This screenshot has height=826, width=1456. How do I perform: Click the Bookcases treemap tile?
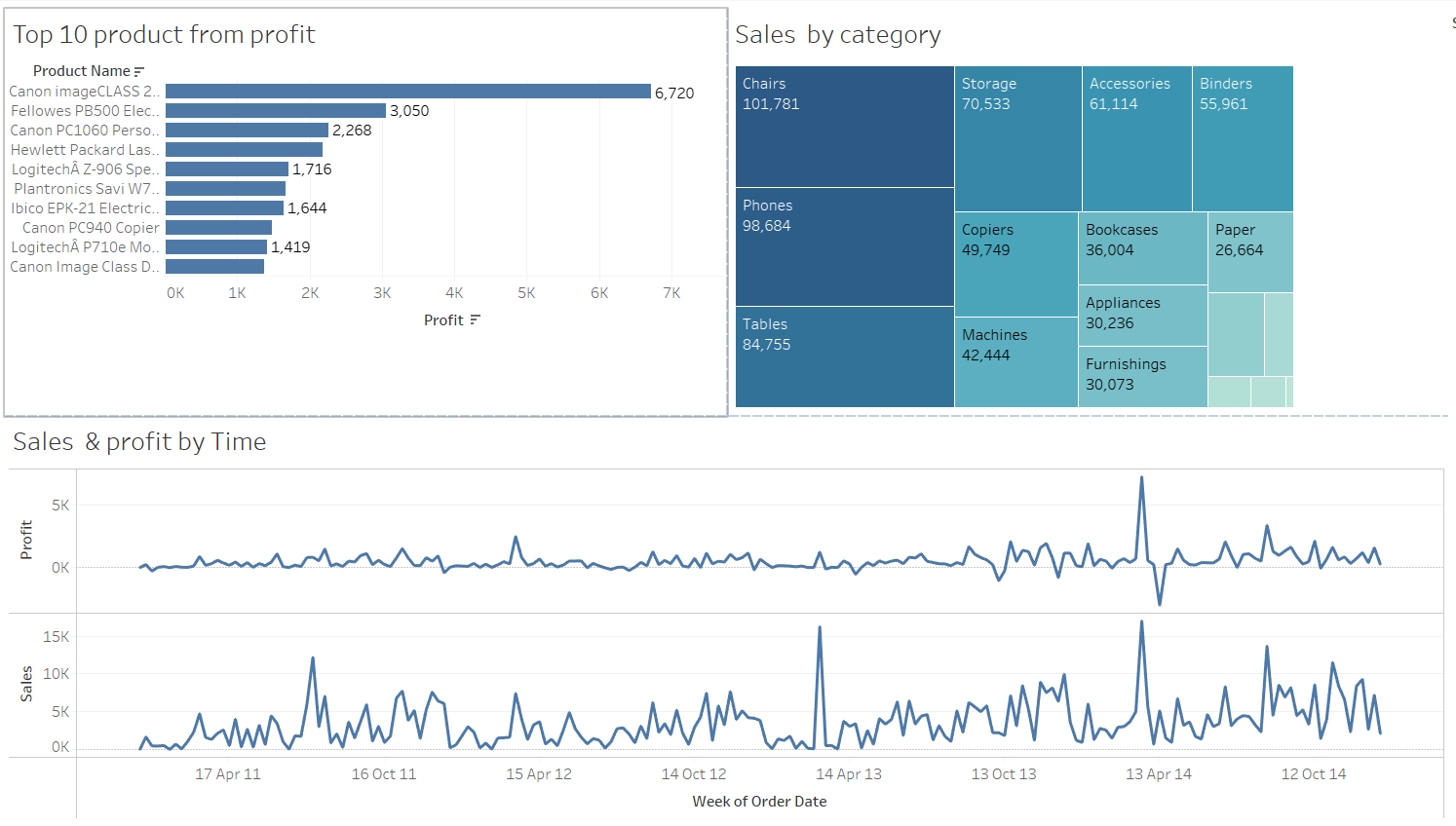point(1142,248)
